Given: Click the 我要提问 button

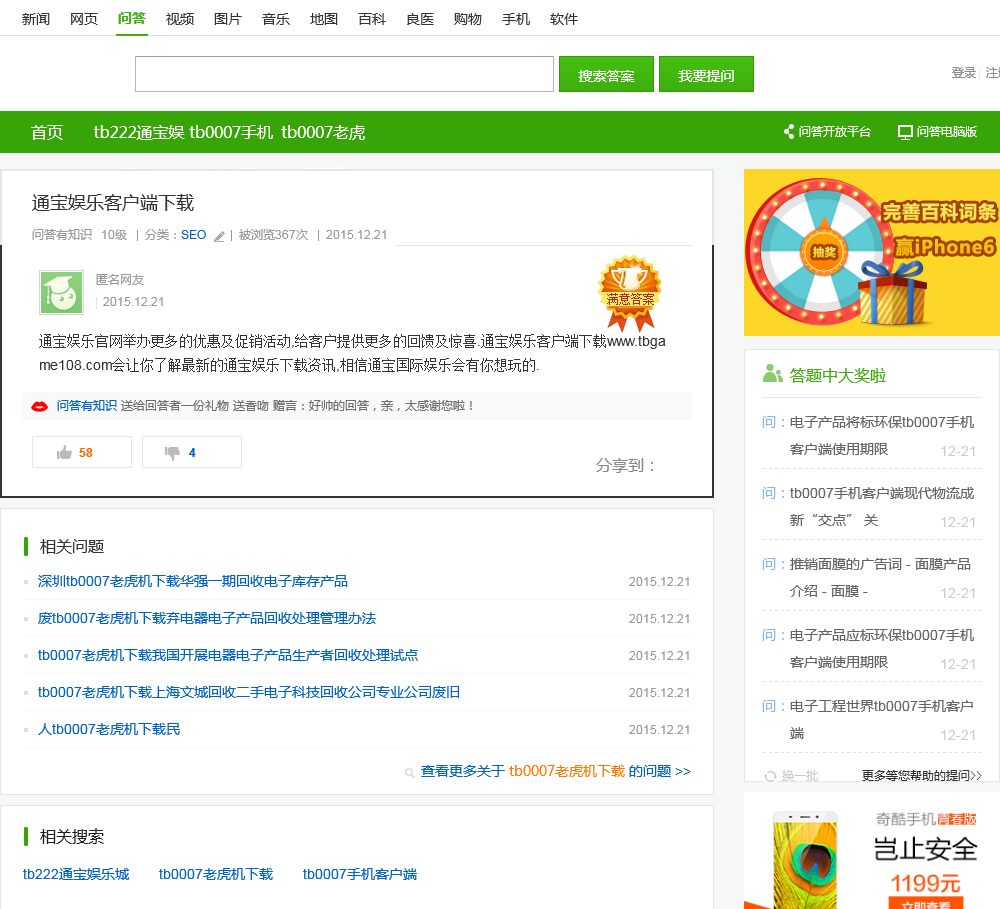Looking at the screenshot, I should point(706,74).
